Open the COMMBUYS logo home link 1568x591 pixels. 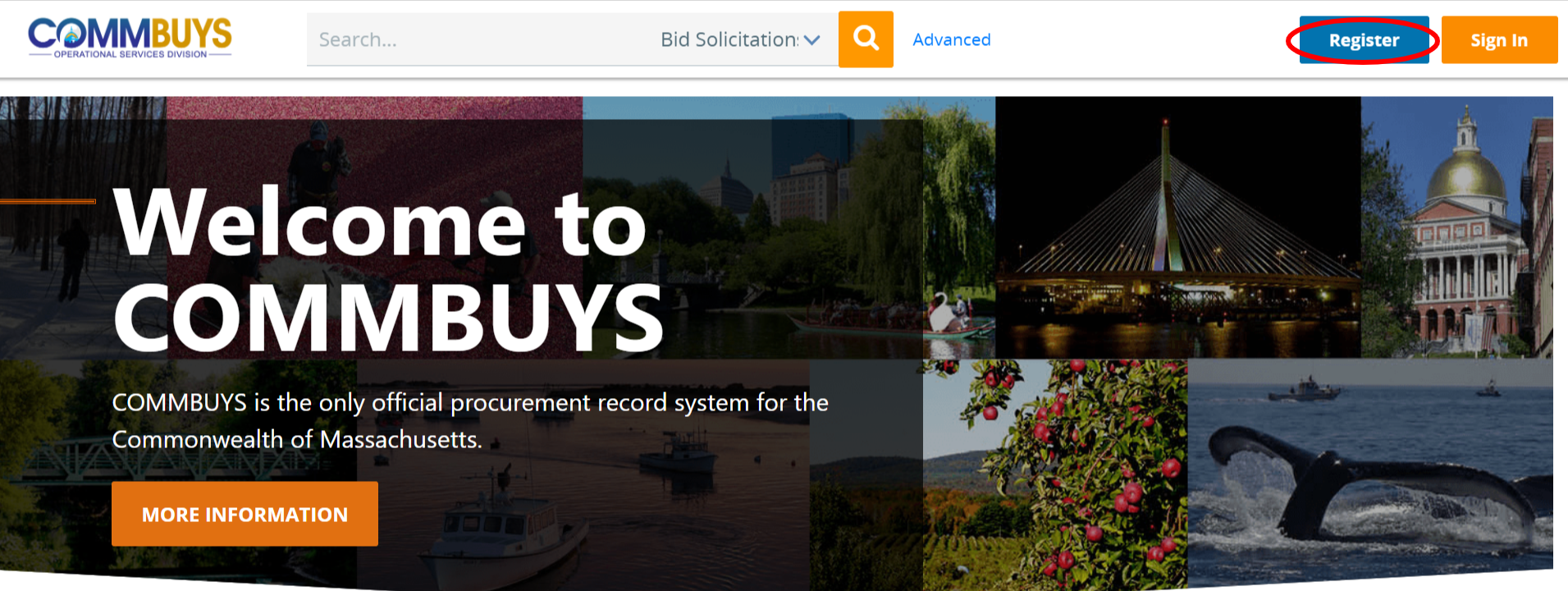click(x=130, y=38)
